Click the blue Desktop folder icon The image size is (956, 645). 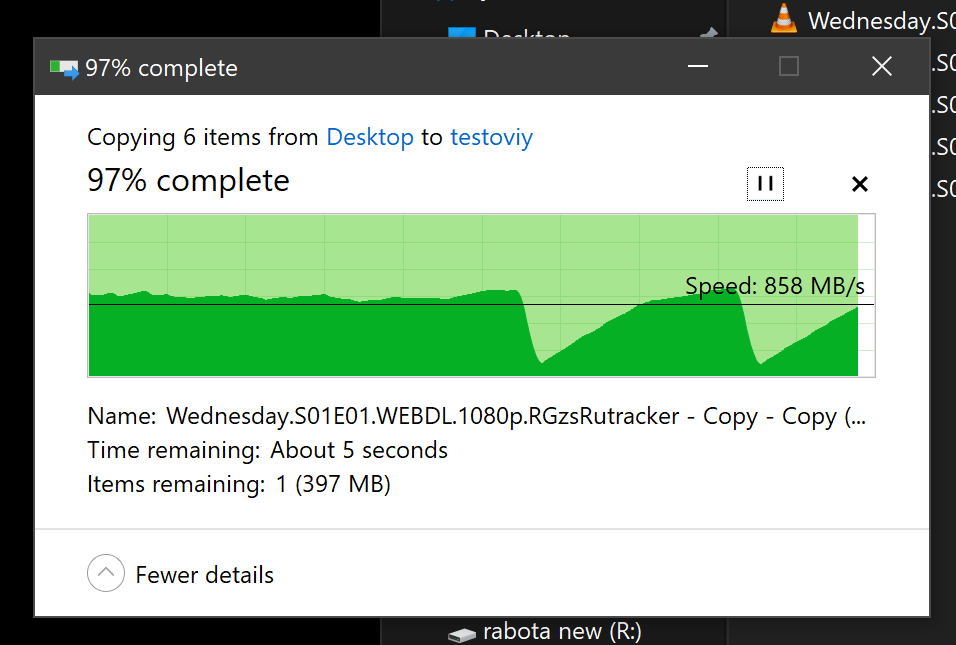[462, 32]
